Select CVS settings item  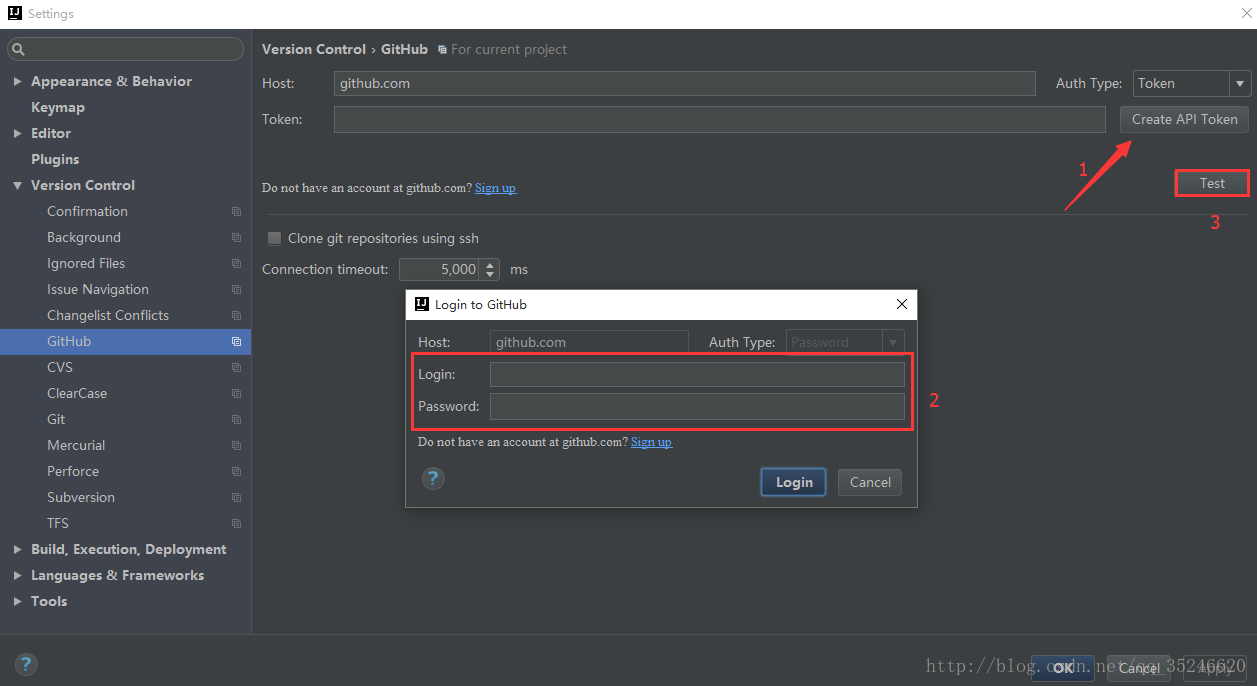pyautogui.click(x=60, y=368)
